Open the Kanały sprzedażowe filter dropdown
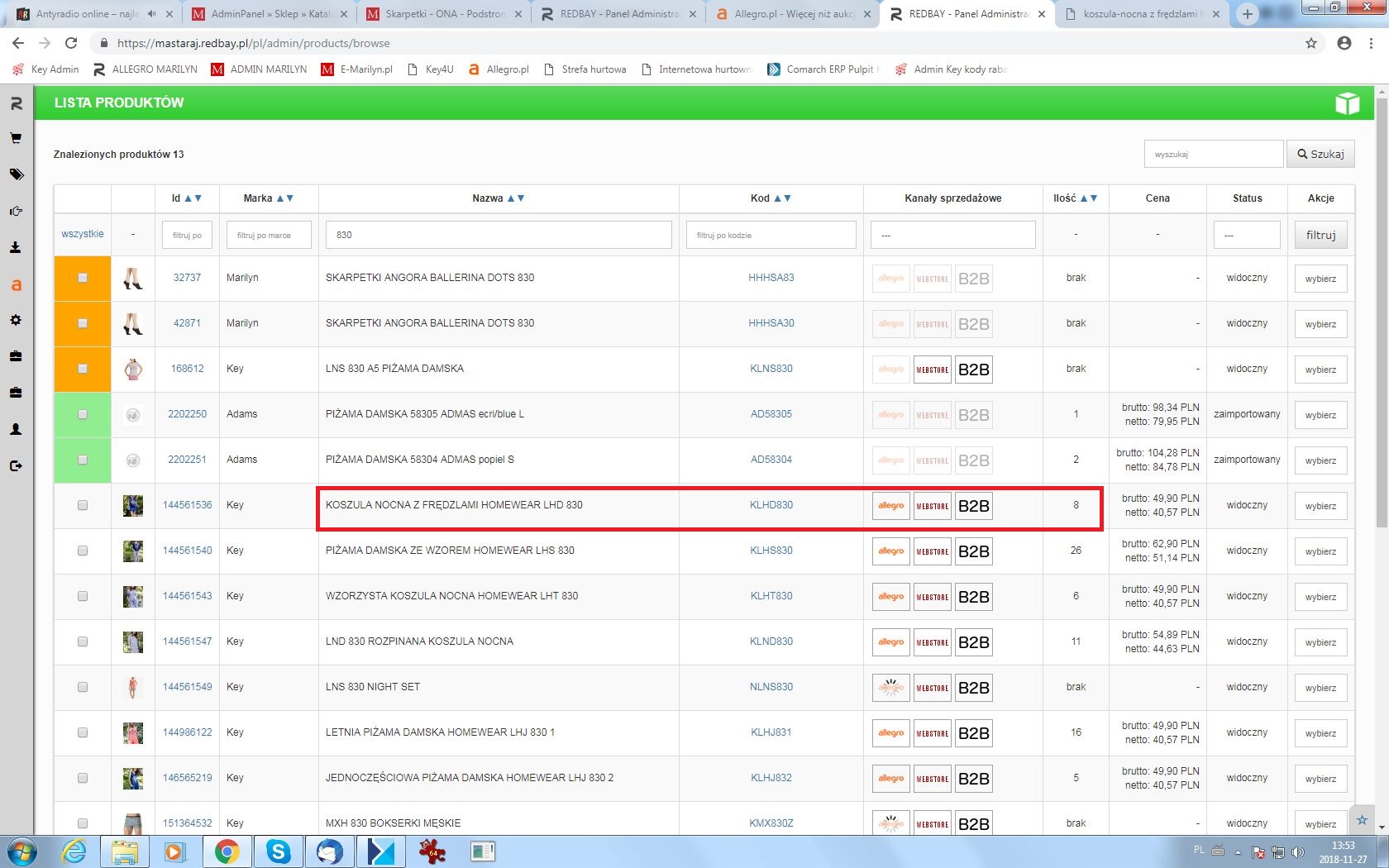1389x868 pixels. coord(952,235)
